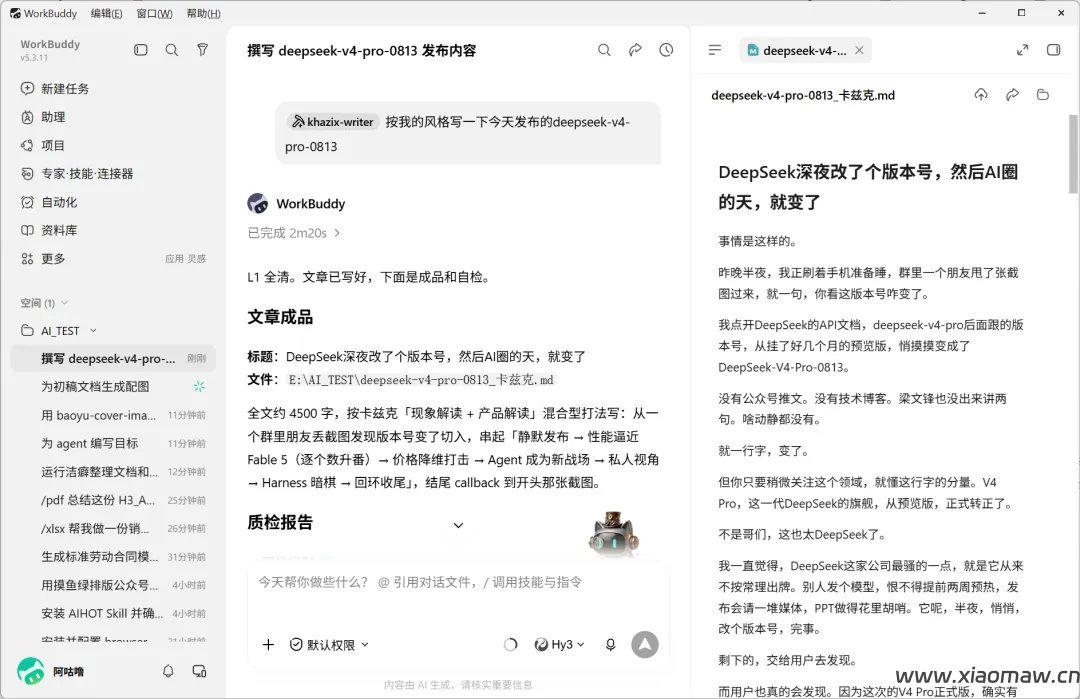The width and height of the screenshot is (1080, 699).
Task: Click the loading spinner near Hy3
Action: point(510,645)
